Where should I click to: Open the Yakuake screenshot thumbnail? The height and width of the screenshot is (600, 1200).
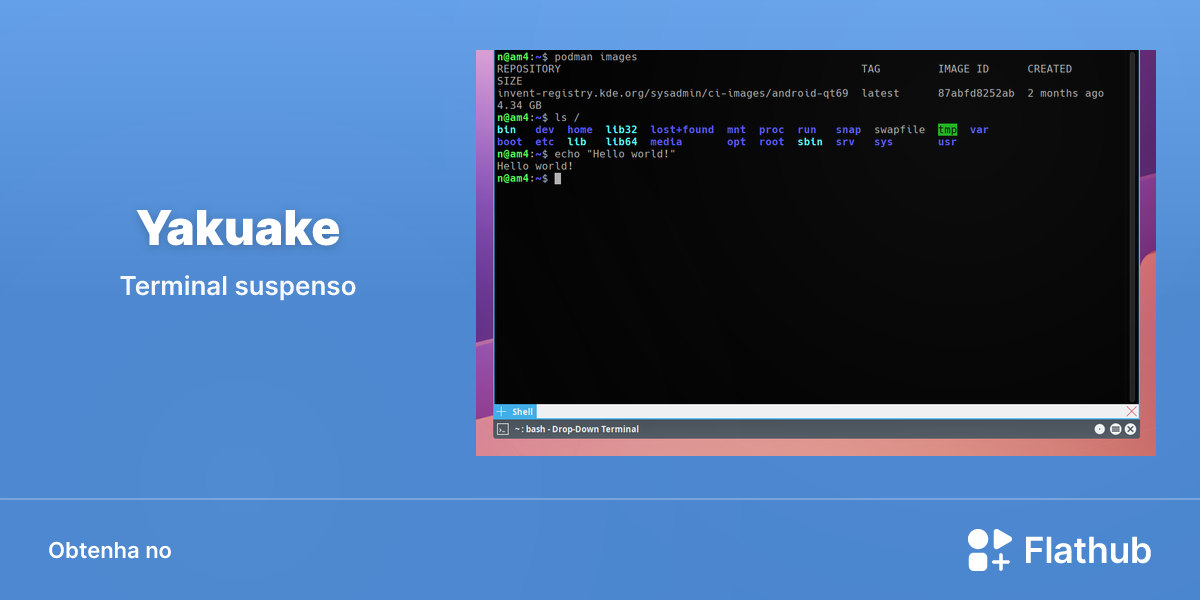(x=816, y=253)
